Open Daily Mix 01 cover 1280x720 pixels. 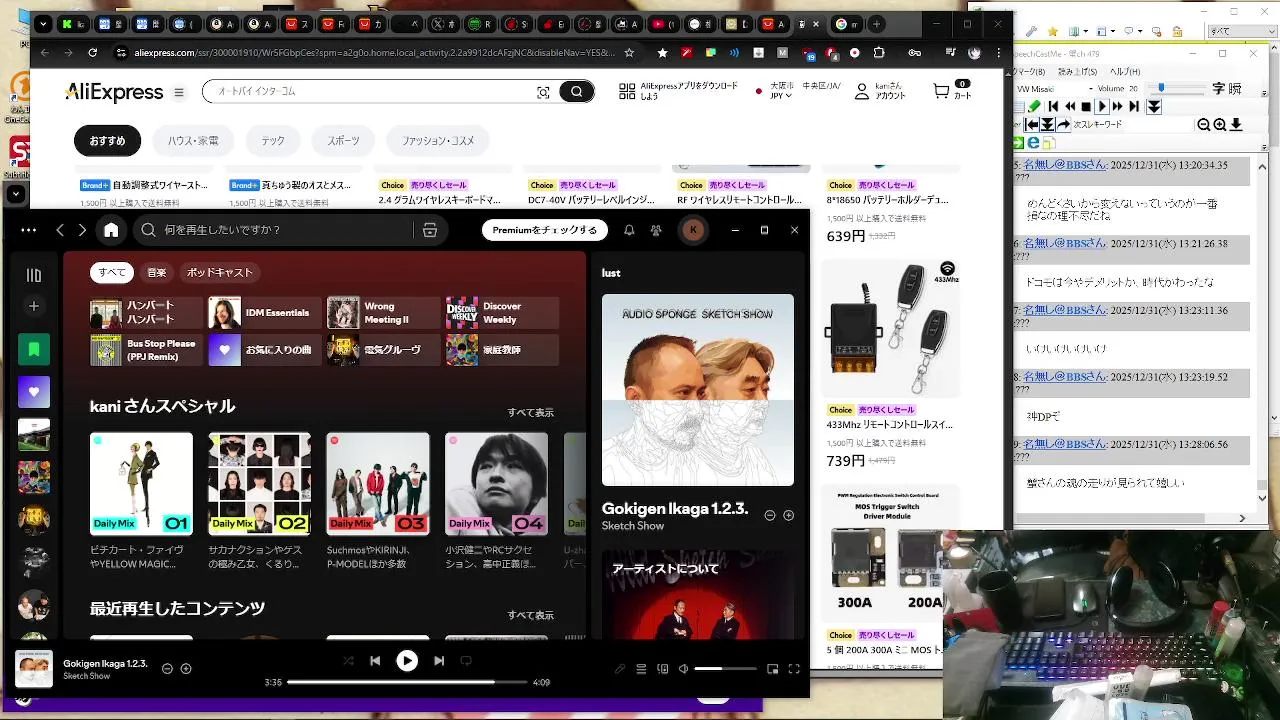point(141,484)
